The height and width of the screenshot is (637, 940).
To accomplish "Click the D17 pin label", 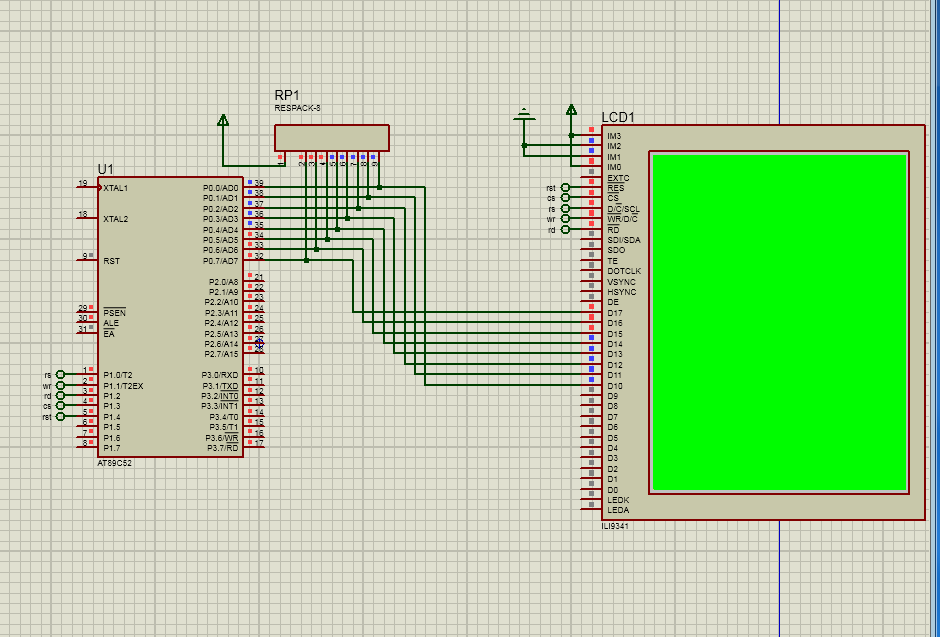I will pos(614,313).
